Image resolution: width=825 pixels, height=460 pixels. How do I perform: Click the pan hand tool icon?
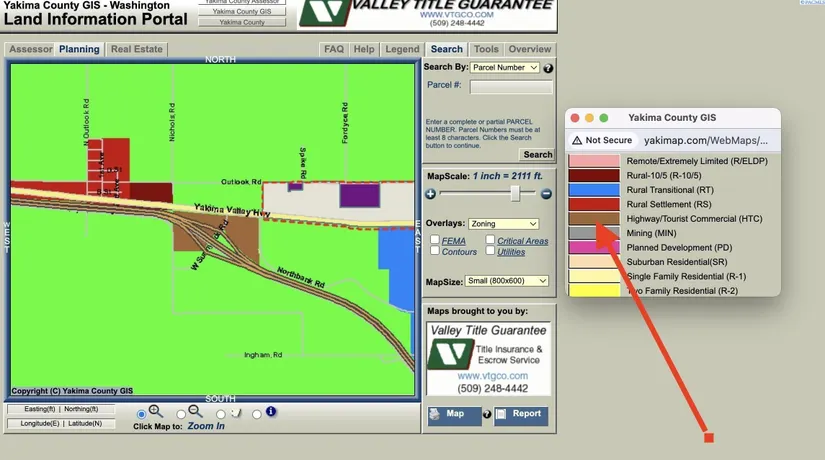point(235,412)
